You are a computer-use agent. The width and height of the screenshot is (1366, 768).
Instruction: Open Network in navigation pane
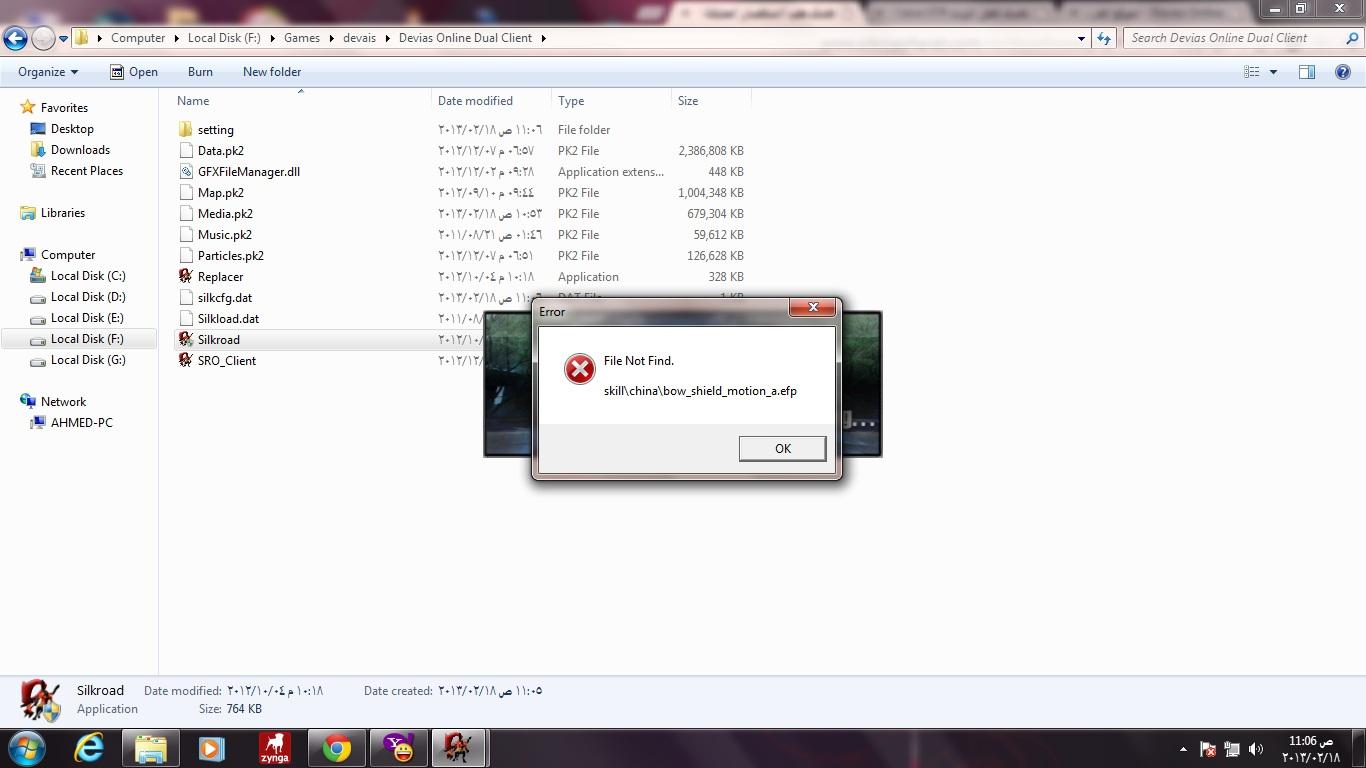tap(63, 402)
